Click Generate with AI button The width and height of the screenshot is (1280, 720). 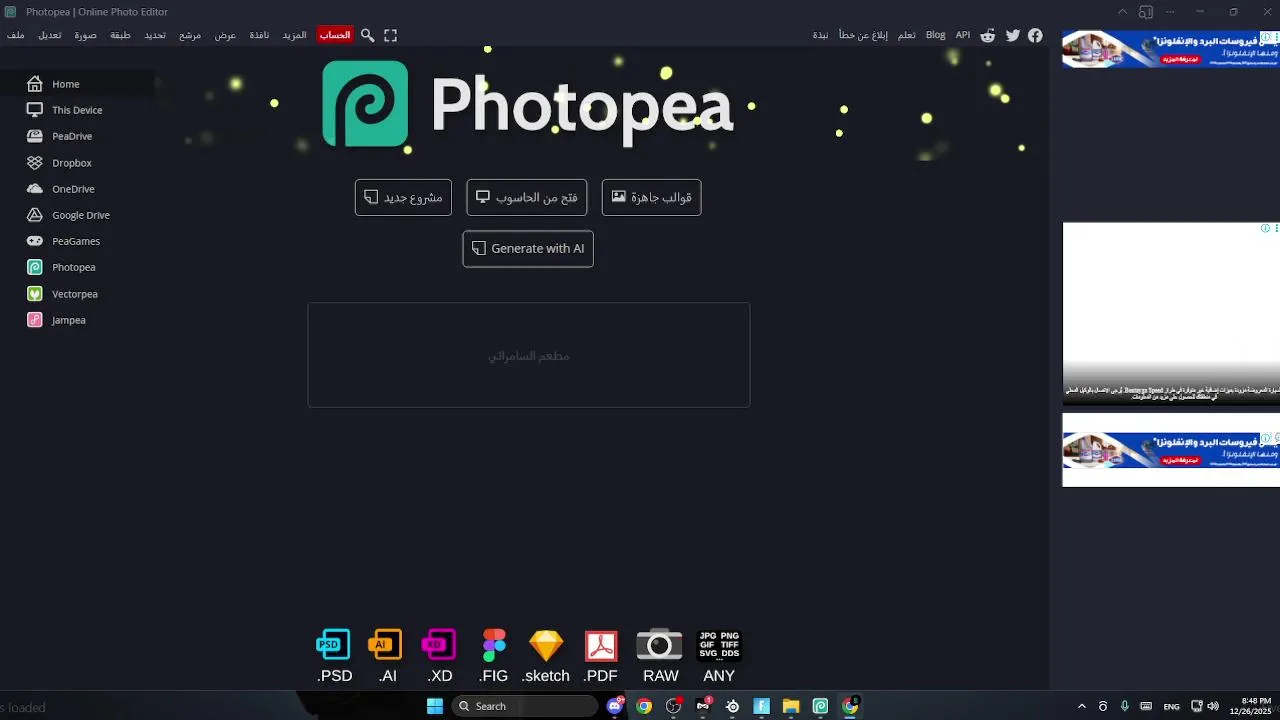(528, 248)
